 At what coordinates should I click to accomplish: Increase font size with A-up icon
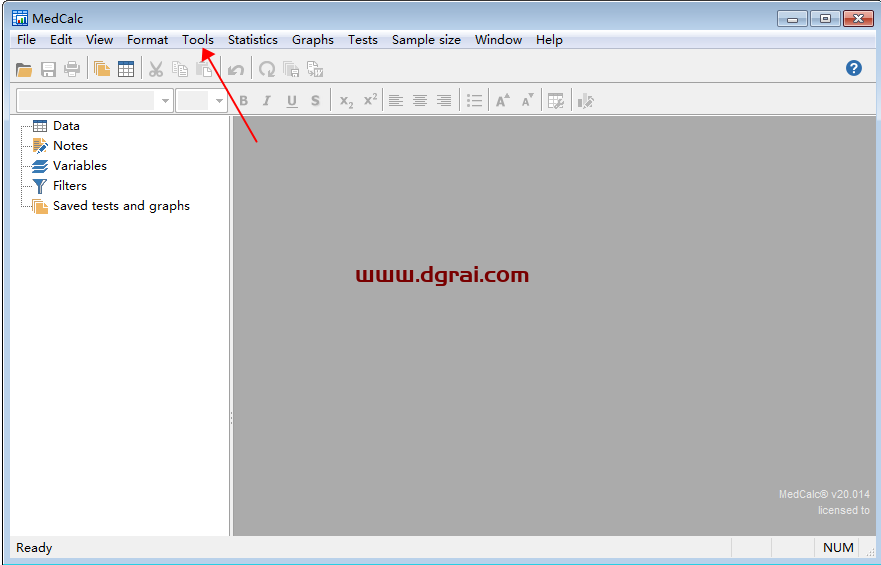click(x=503, y=101)
